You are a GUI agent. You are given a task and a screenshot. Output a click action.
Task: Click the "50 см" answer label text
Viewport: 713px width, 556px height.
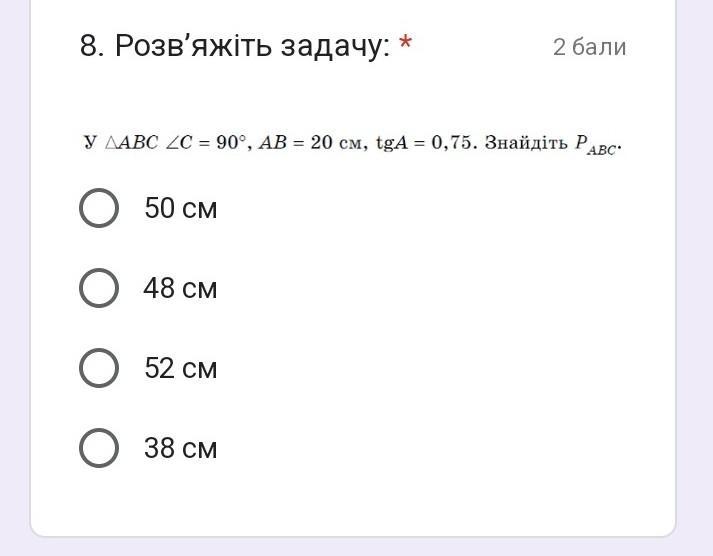pyautogui.click(x=181, y=208)
